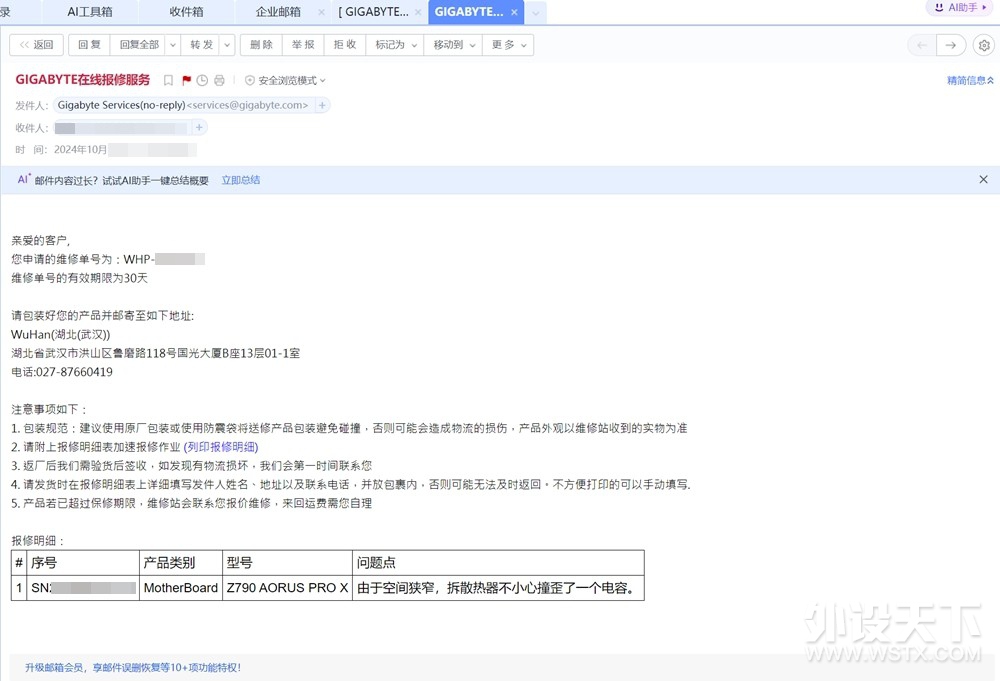Open 安全浏览模式 dropdown
Image resolution: width=1000 pixels, height=681 pixels.
click(286, 80)
